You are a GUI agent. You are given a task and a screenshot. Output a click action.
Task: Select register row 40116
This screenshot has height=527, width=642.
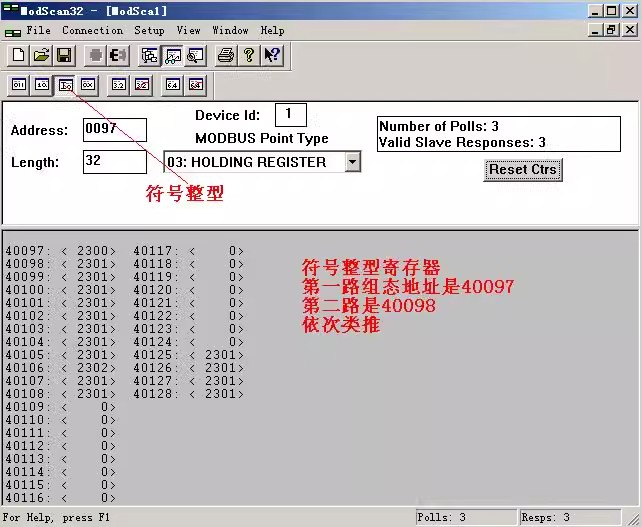61,498
